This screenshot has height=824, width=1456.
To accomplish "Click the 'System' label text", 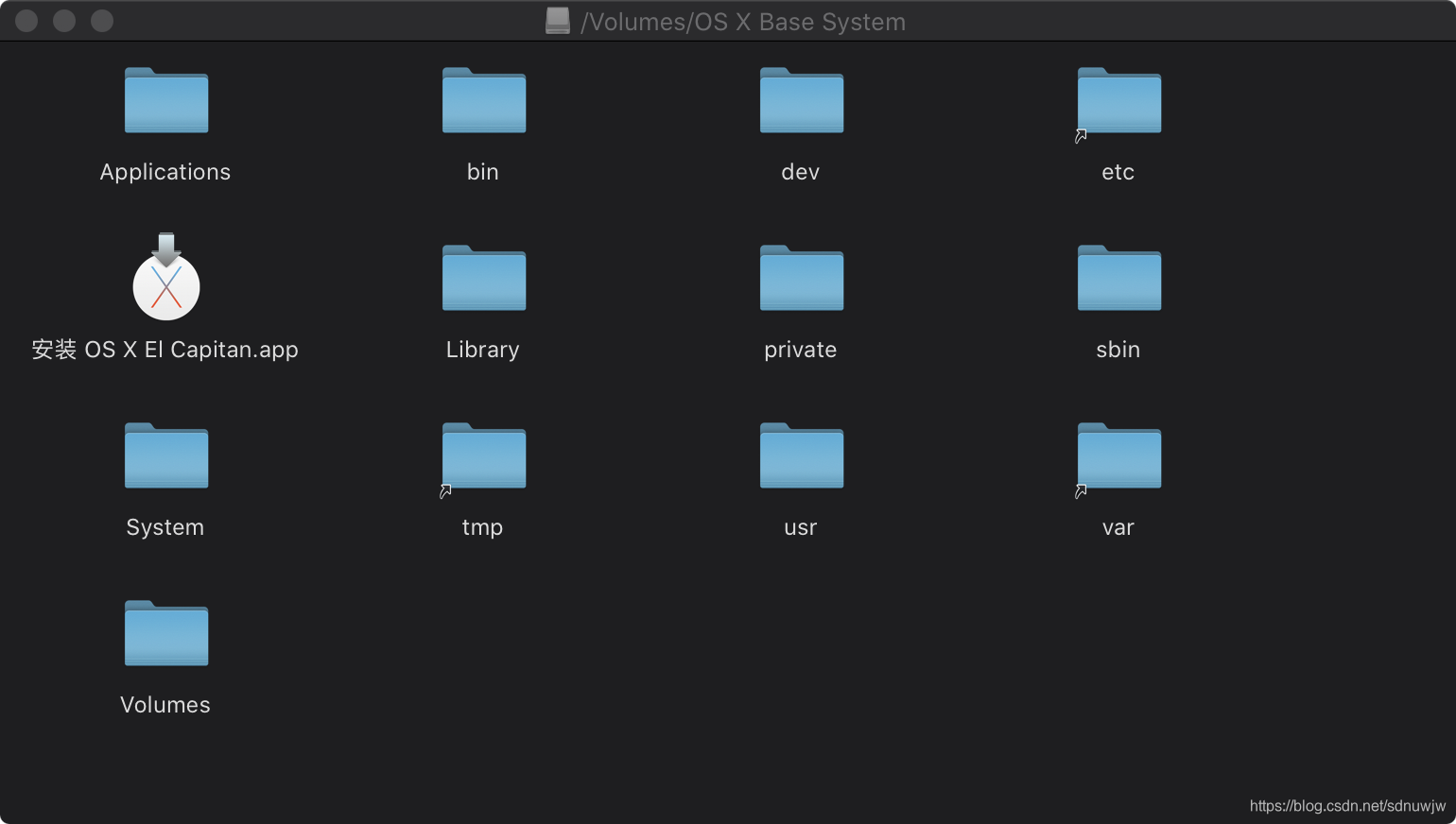I will pos(165,527).
